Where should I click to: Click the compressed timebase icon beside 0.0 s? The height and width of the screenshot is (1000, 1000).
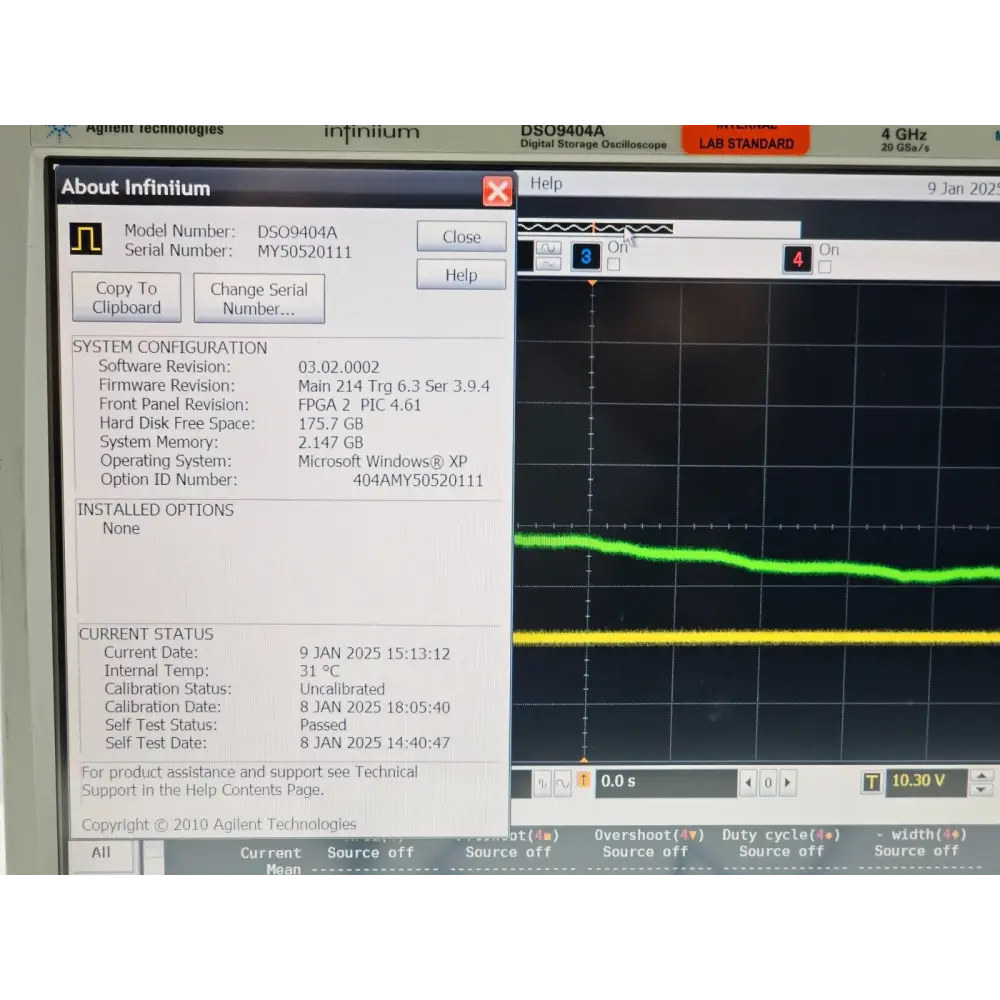pyautogui.click(x=543, y=783)
